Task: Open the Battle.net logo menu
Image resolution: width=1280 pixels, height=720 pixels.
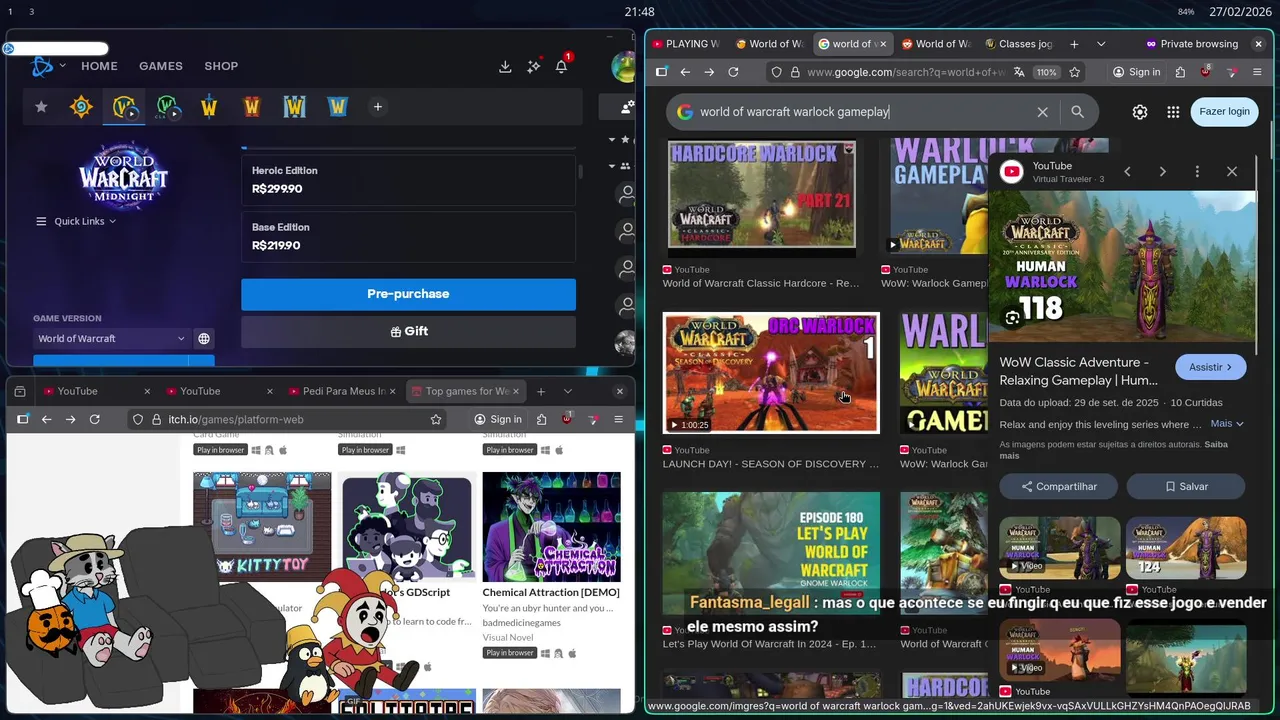Action: 42,66
